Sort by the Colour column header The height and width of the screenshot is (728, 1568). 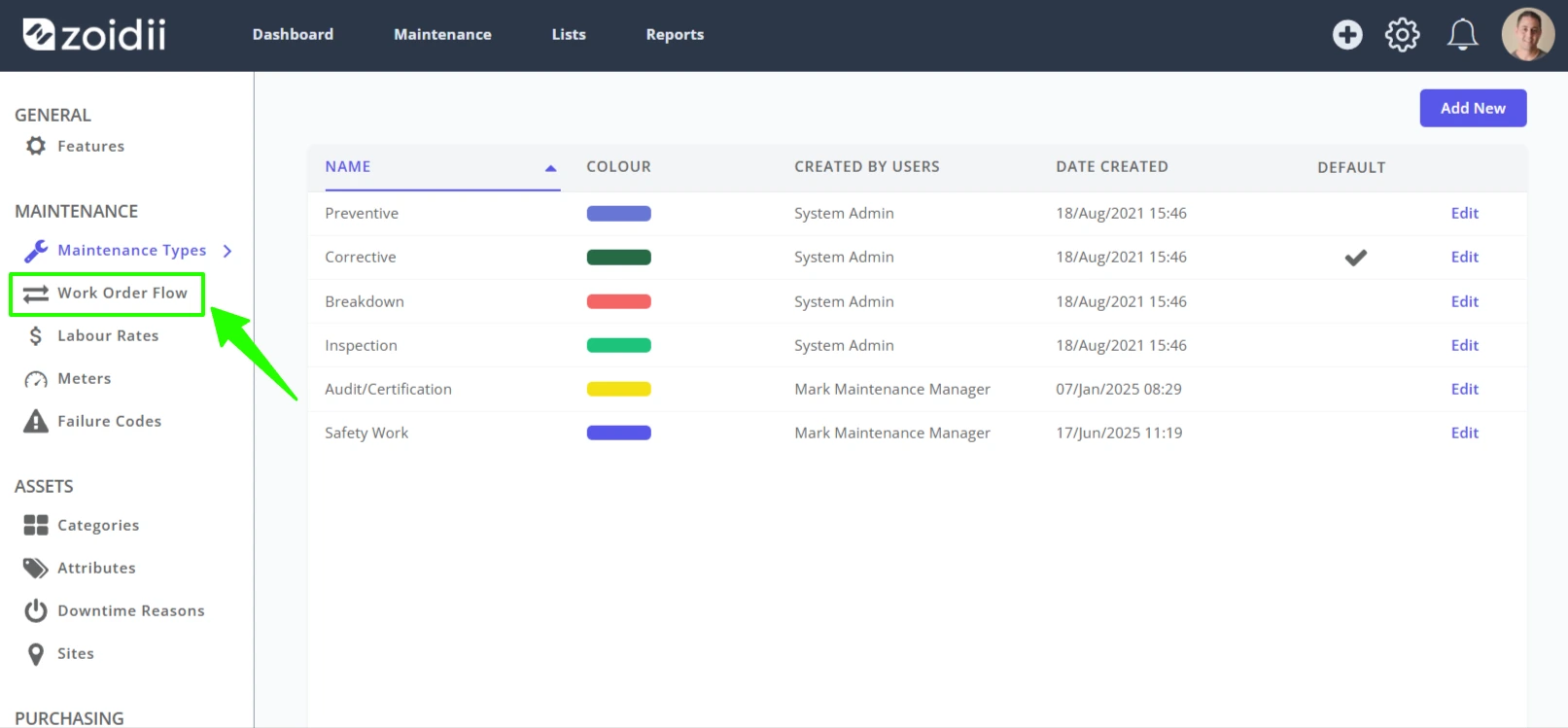click(618, 167)
